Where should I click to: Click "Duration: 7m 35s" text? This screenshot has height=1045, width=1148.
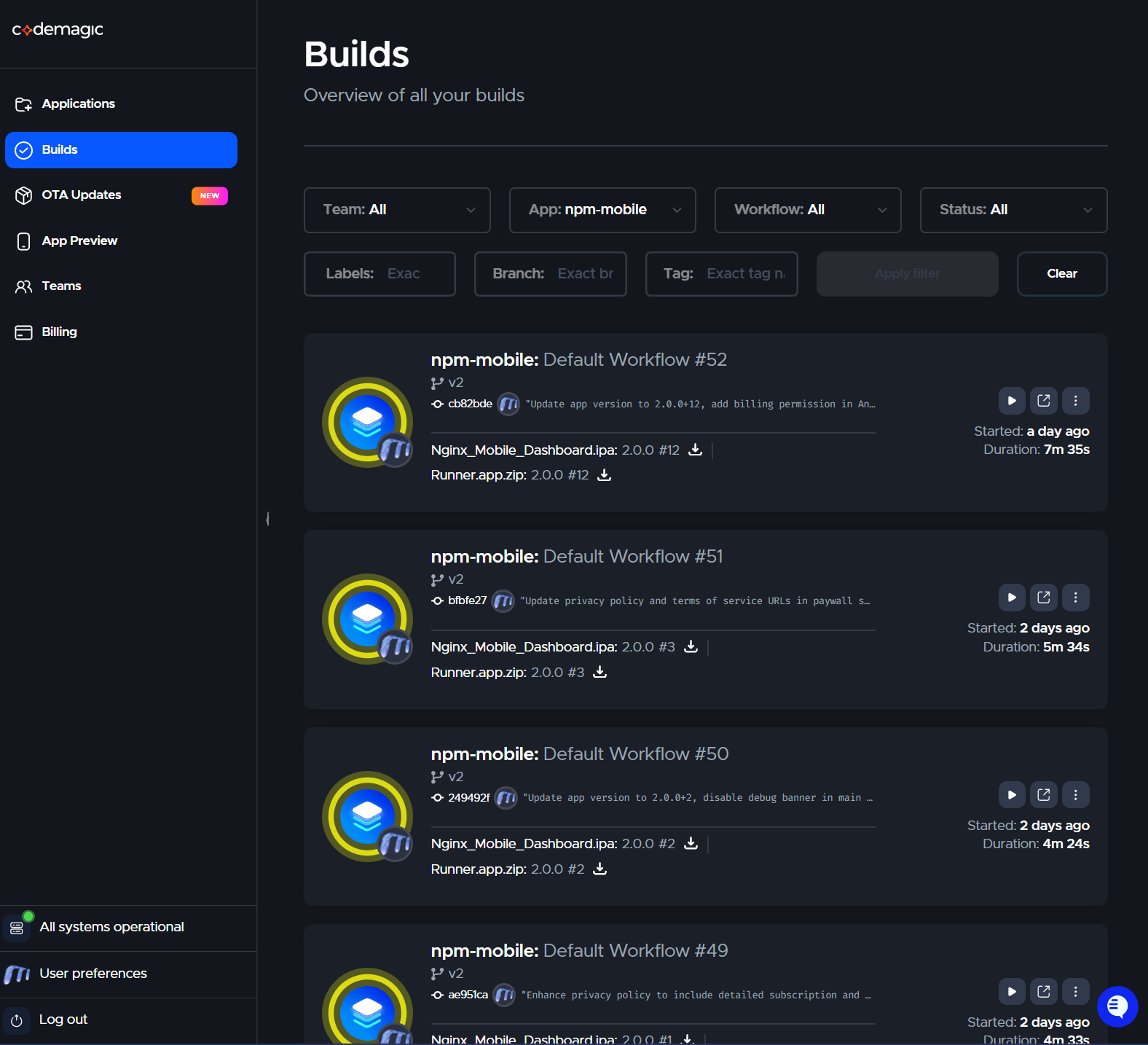[1037, 450]
